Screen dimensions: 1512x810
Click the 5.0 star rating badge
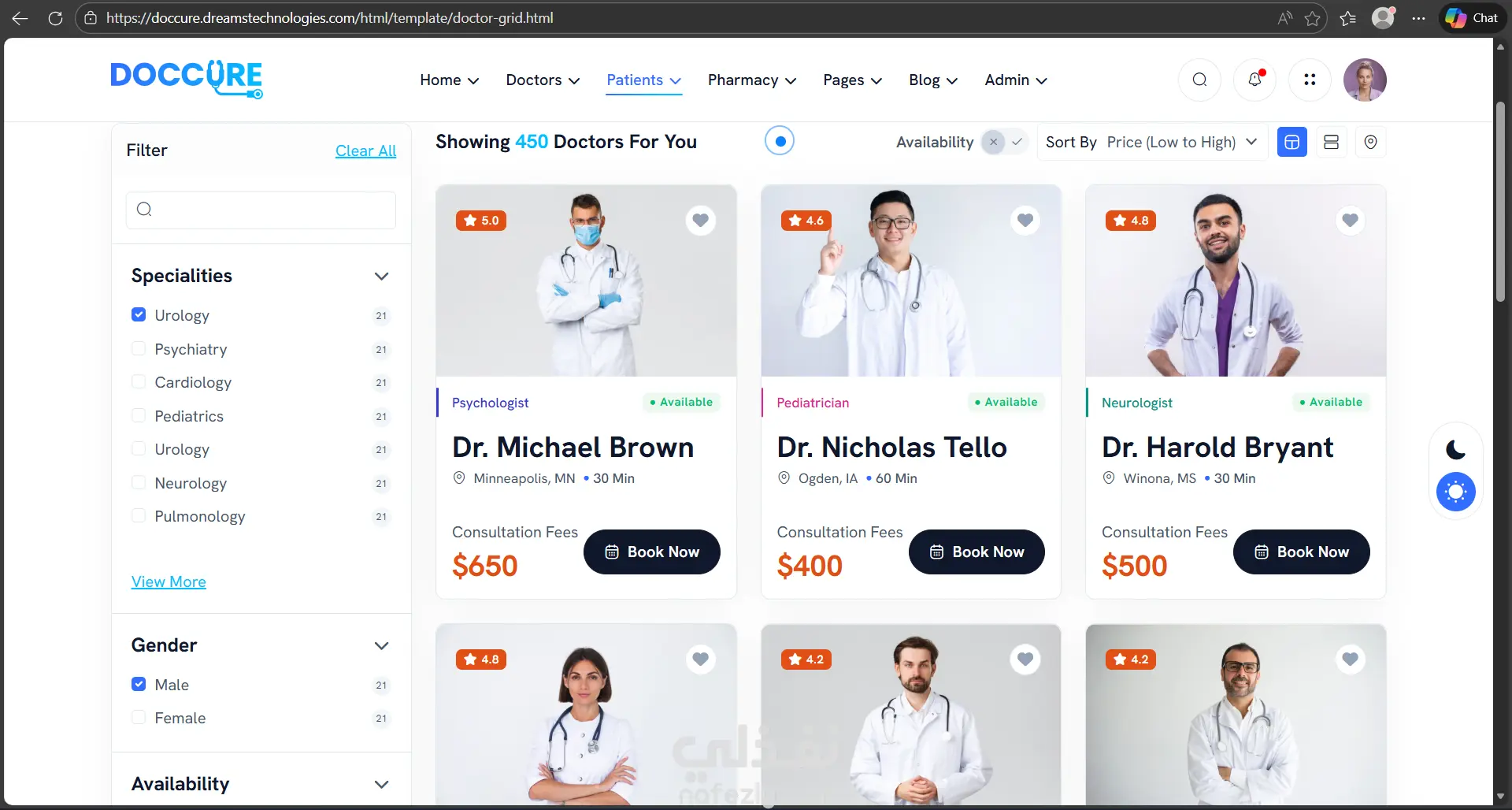click(x=481, y=221)
